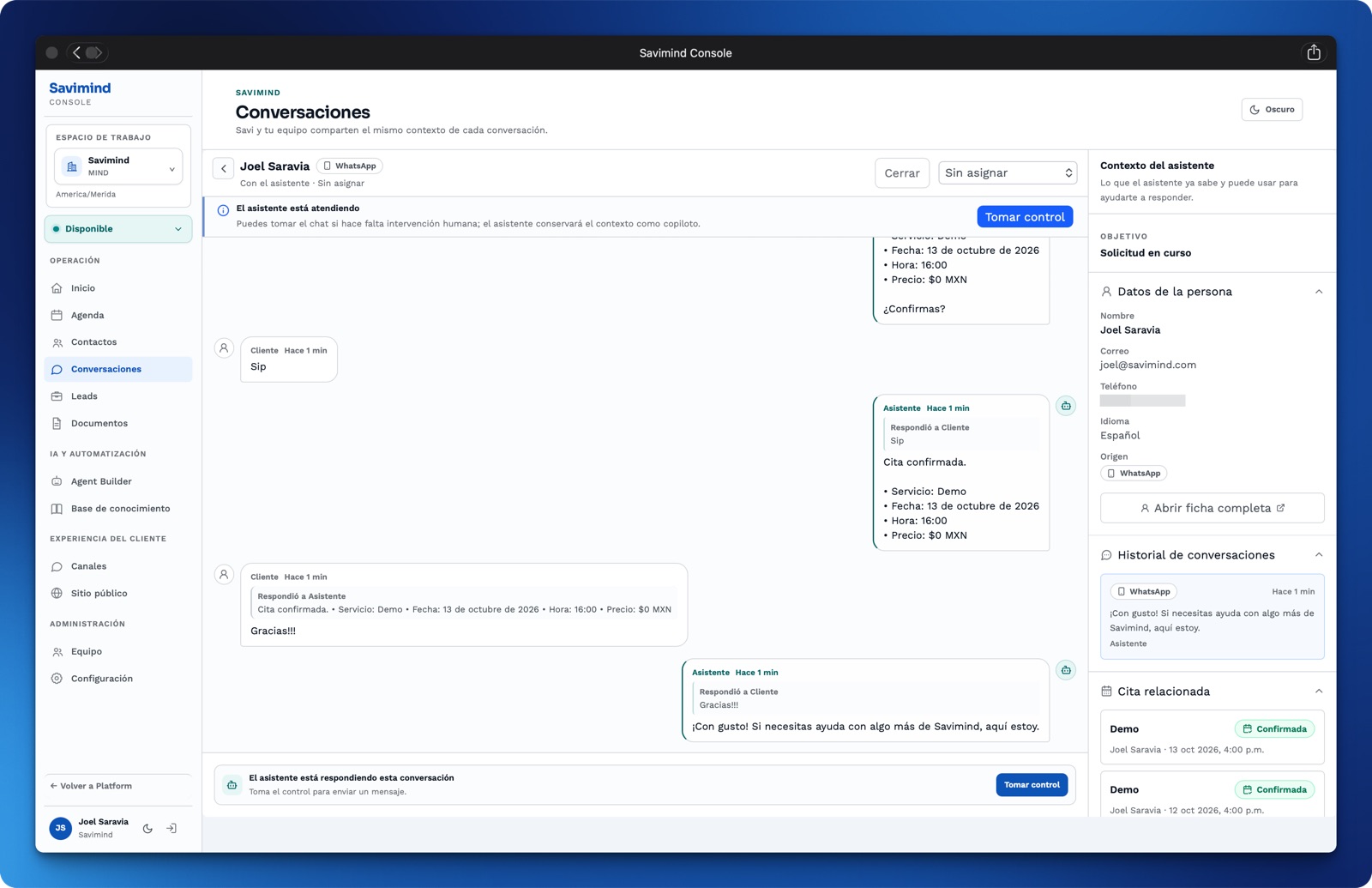Image resolution: width=1372 pixels, height=888 pixels.
Task: Click the JS user avatar
Action: [60, 828]
